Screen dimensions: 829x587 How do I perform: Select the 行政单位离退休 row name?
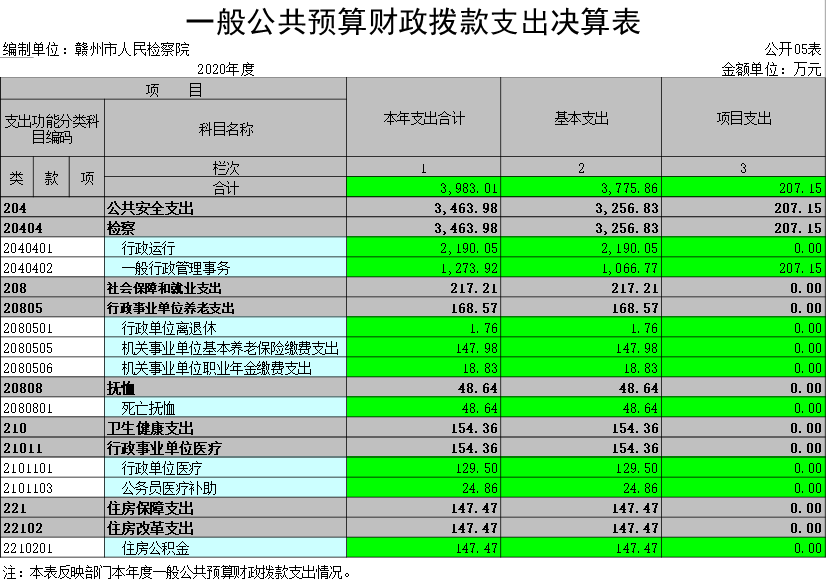pyautogui.click(x=169, y=328)
